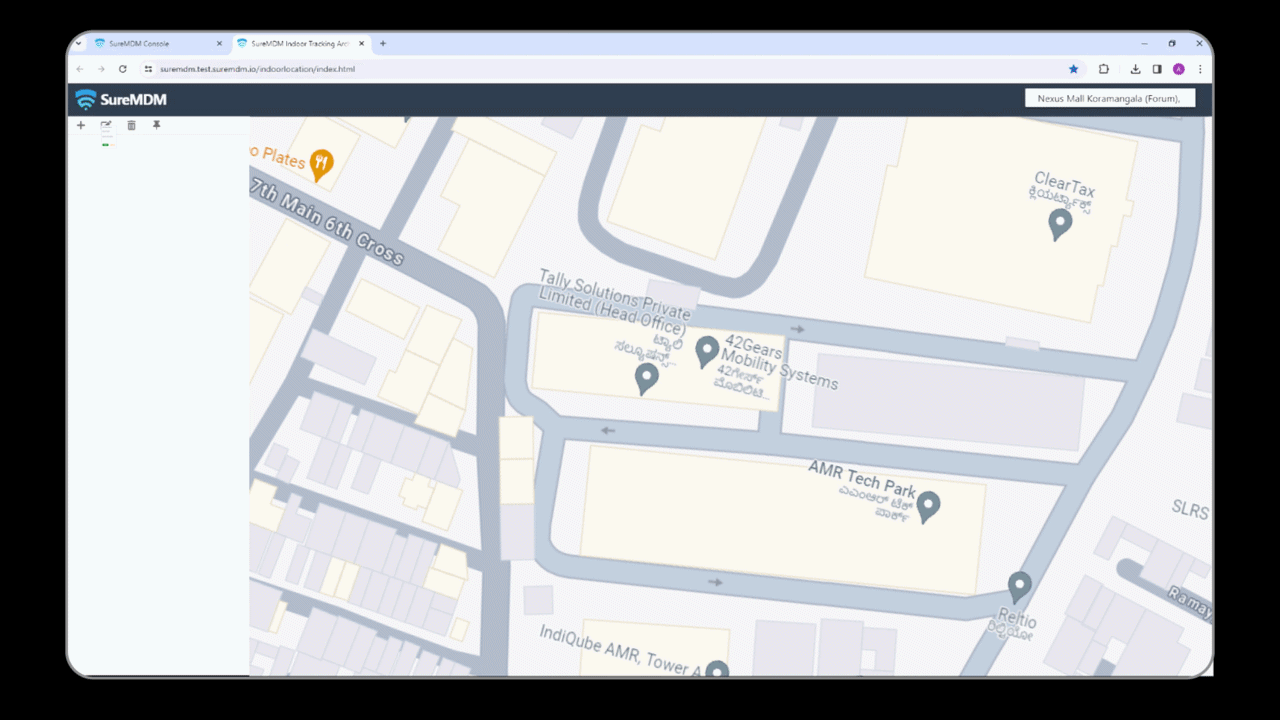Click the edit pencil icon in sidebar toolbar
The image size is (1280, 720).
106,125
